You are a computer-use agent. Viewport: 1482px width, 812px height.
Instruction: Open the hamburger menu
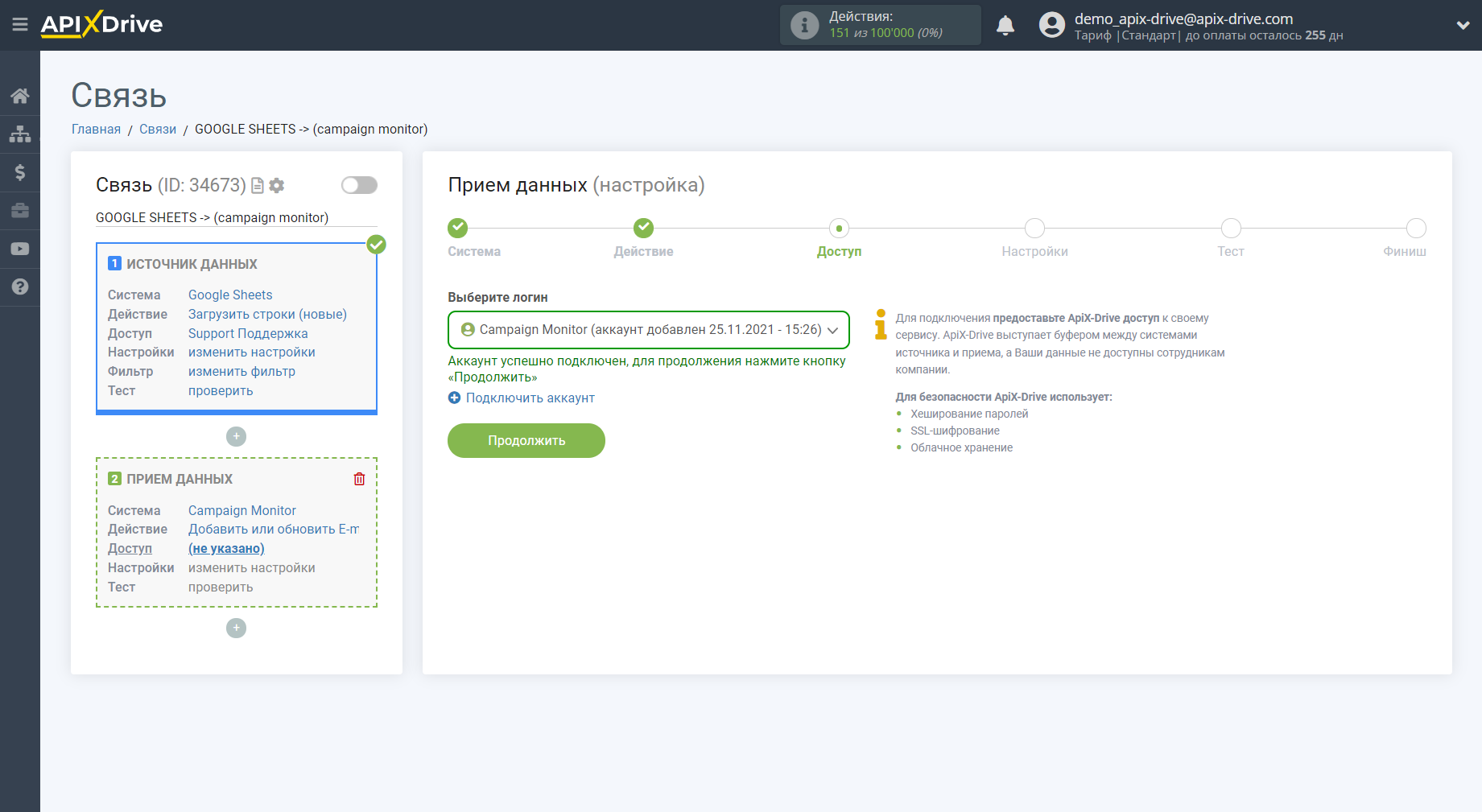(x=20, y=25)
